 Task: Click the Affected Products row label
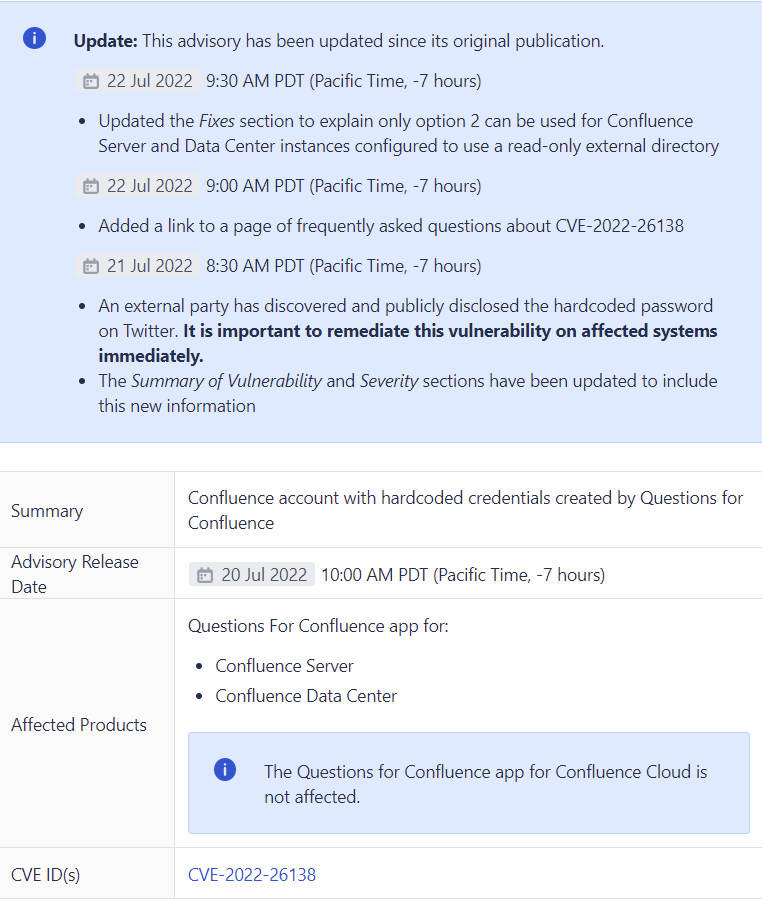79,725
